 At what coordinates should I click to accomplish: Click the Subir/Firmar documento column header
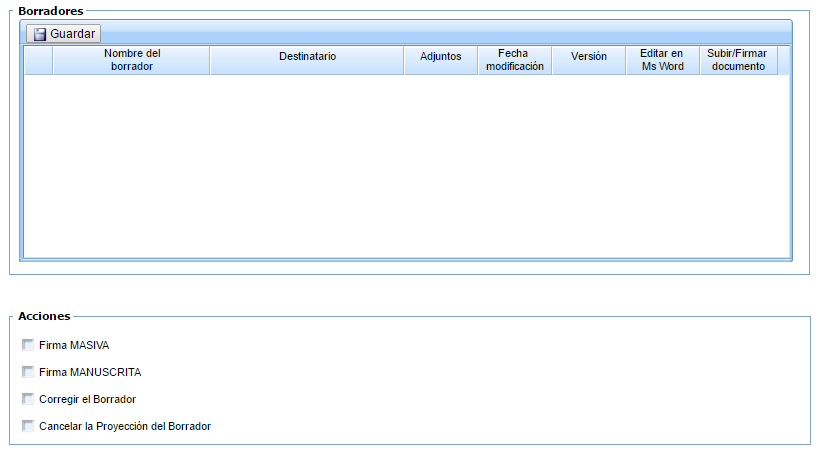click(x=738, y=60)
